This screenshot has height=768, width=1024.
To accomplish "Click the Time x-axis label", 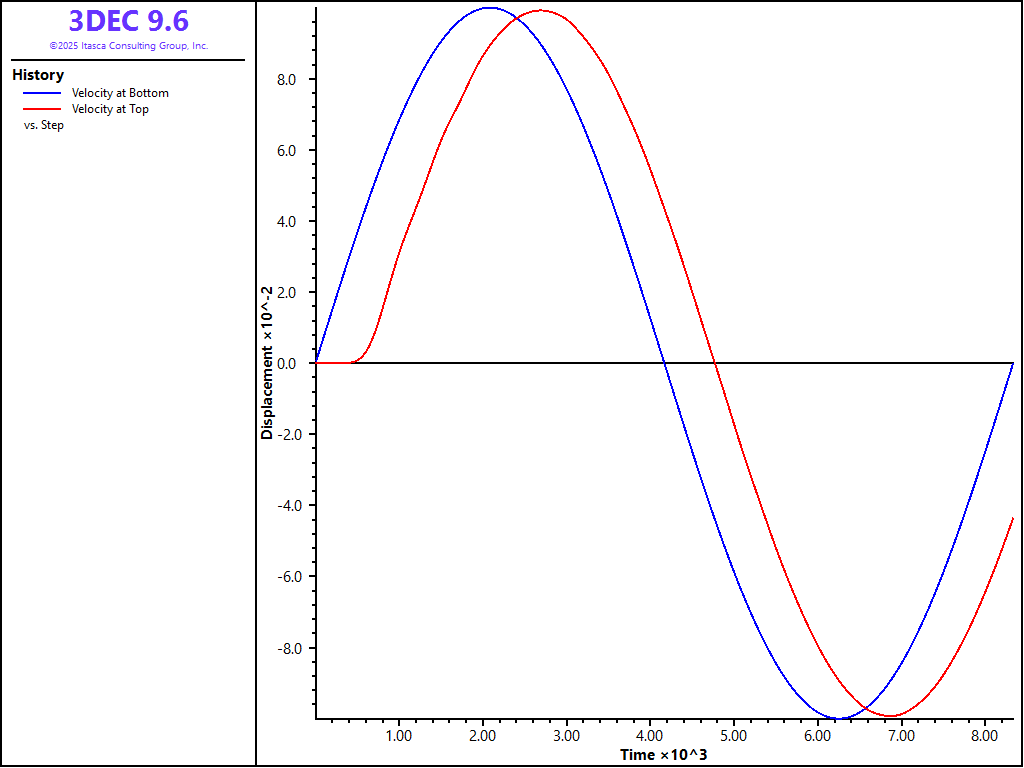I will tap(663, 754).
